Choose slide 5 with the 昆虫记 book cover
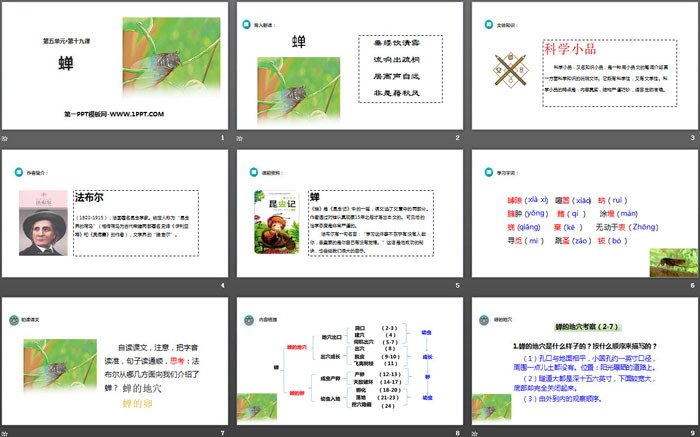 (349, 213)
